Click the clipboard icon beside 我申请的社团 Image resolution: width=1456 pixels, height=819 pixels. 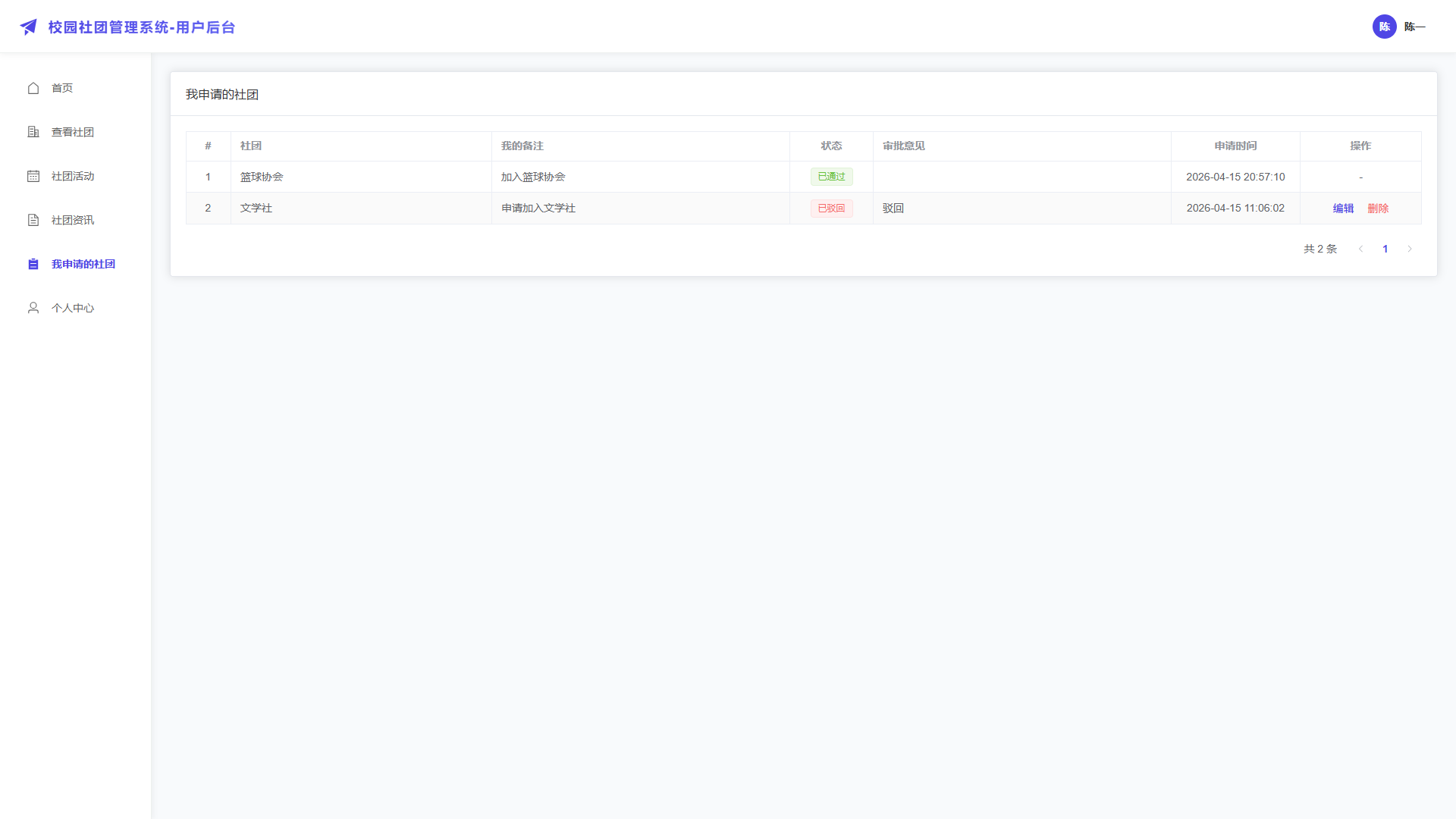[x=33, y=264]
